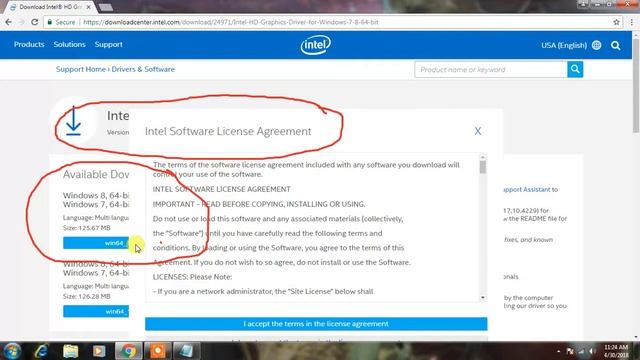This screenshot has height=360, width=640.
Task: Reload the page with refresh icon
Action: tap(35, 22)
